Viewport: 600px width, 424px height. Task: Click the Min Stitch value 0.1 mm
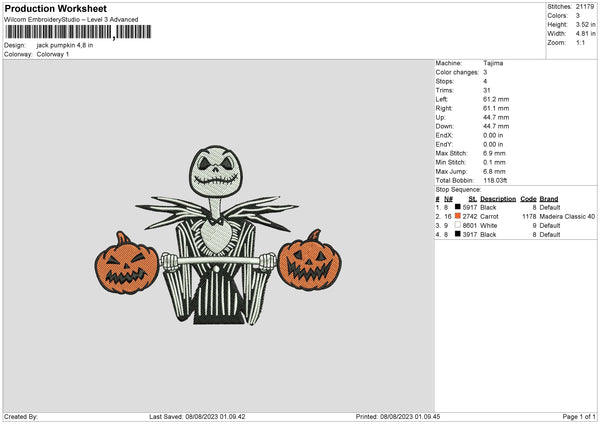494,162
